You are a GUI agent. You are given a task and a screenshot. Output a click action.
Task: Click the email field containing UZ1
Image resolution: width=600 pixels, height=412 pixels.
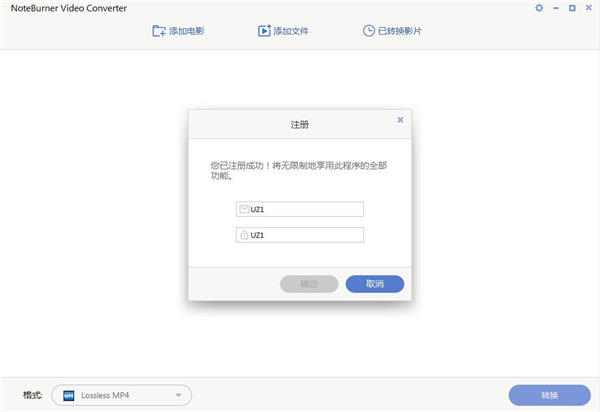coord(300,209)
